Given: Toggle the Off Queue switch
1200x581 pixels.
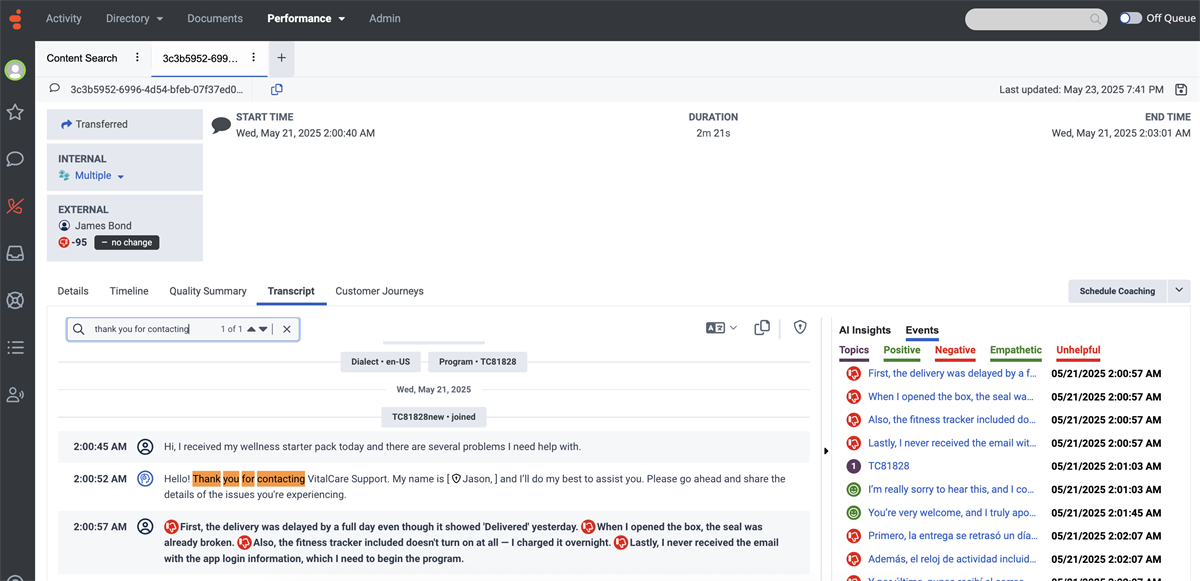Looking at the screenshot, I should coord(1131,18).
